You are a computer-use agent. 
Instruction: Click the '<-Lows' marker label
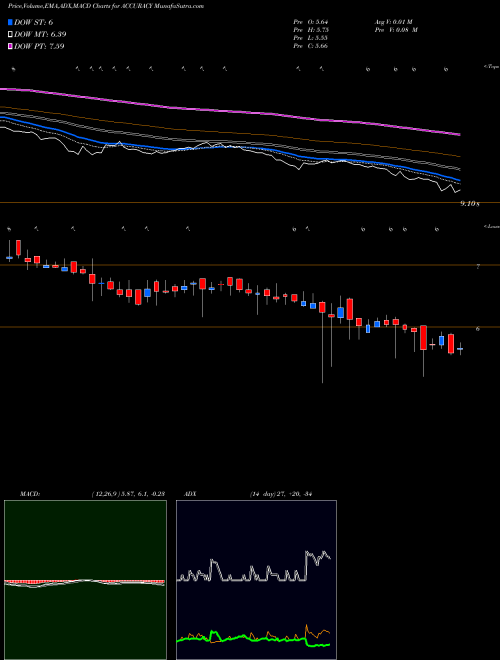491,226
